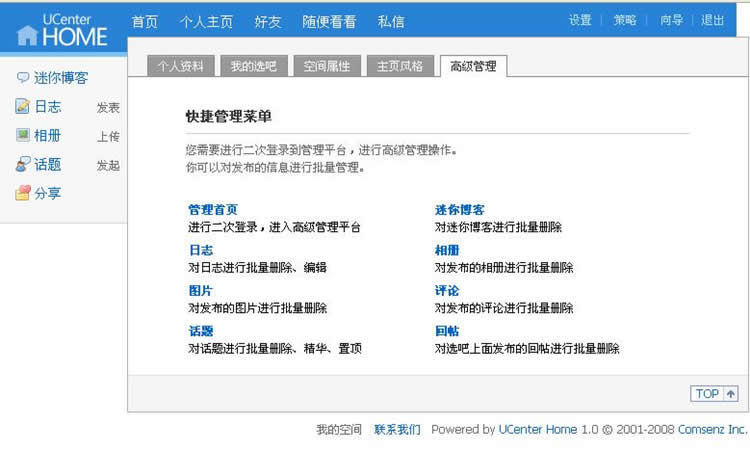Select the 空间属性 tab
The height and width of the screenshot is (476, 750).
point(327,67)
